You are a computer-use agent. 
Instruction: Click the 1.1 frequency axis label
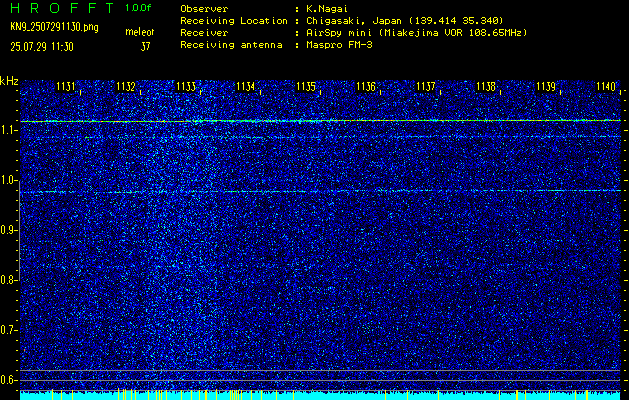click(x=7, y=130)
